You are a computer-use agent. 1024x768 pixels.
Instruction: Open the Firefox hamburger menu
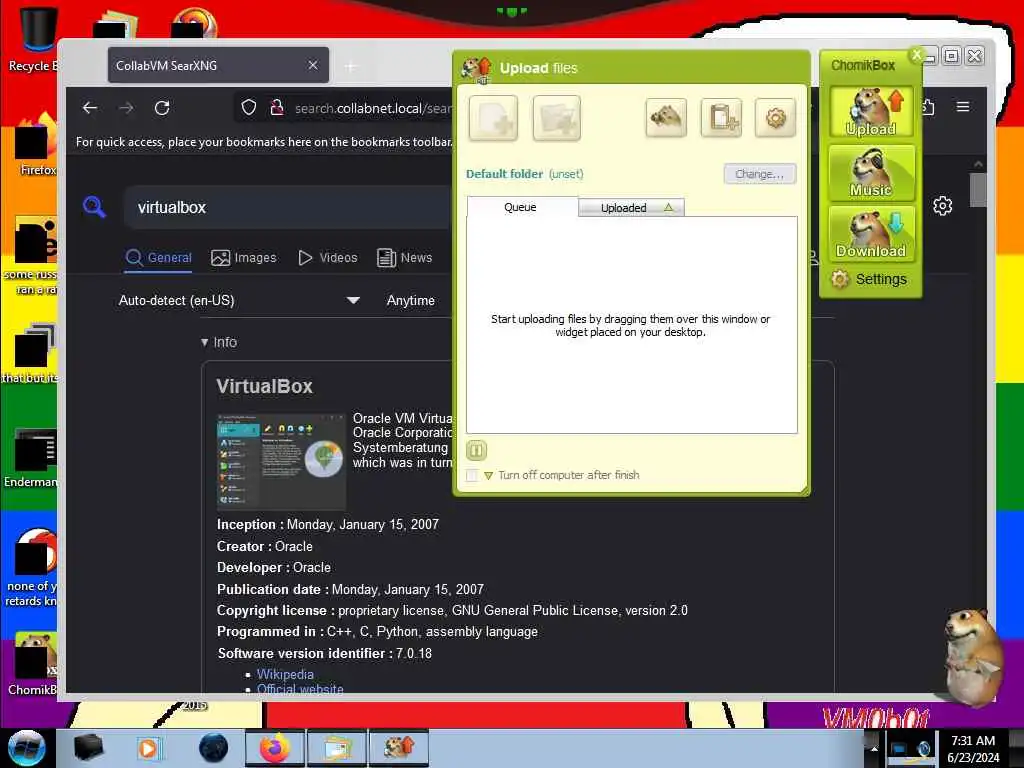(963, 106)
